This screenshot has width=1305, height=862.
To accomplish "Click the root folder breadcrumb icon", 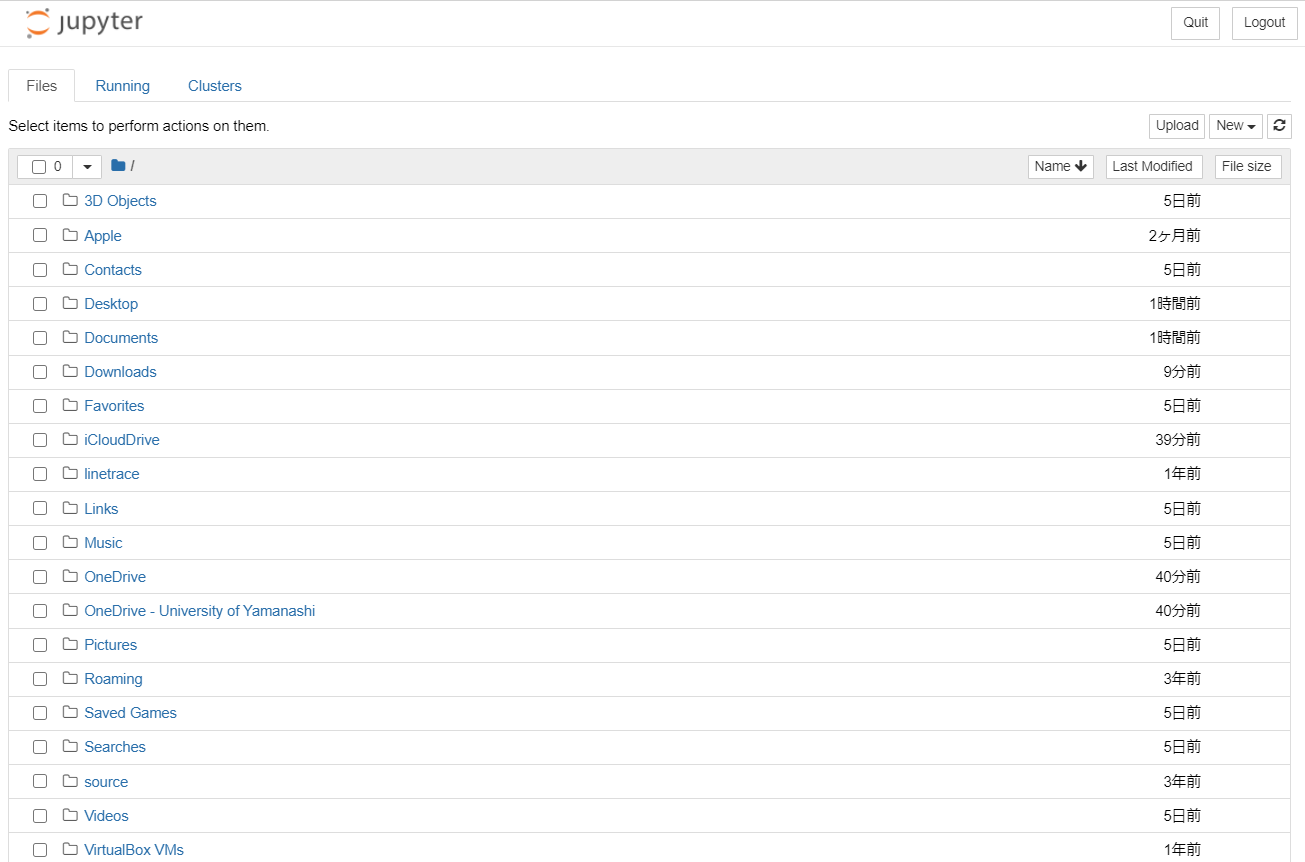I will [118, 166].
